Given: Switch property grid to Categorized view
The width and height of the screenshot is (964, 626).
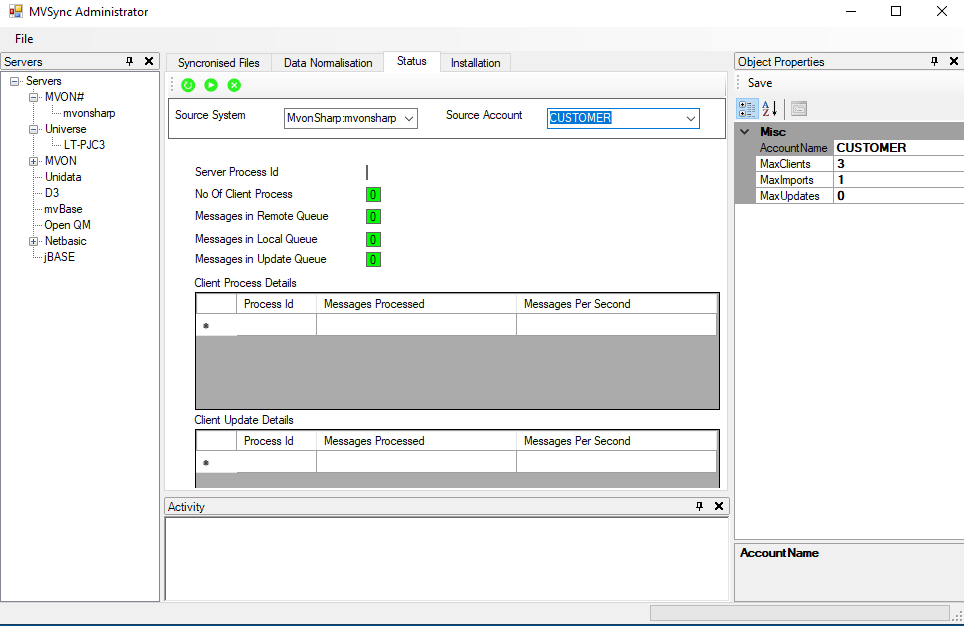Looking at the screenshot, I should pyautogui.click(x=748, y=109).
